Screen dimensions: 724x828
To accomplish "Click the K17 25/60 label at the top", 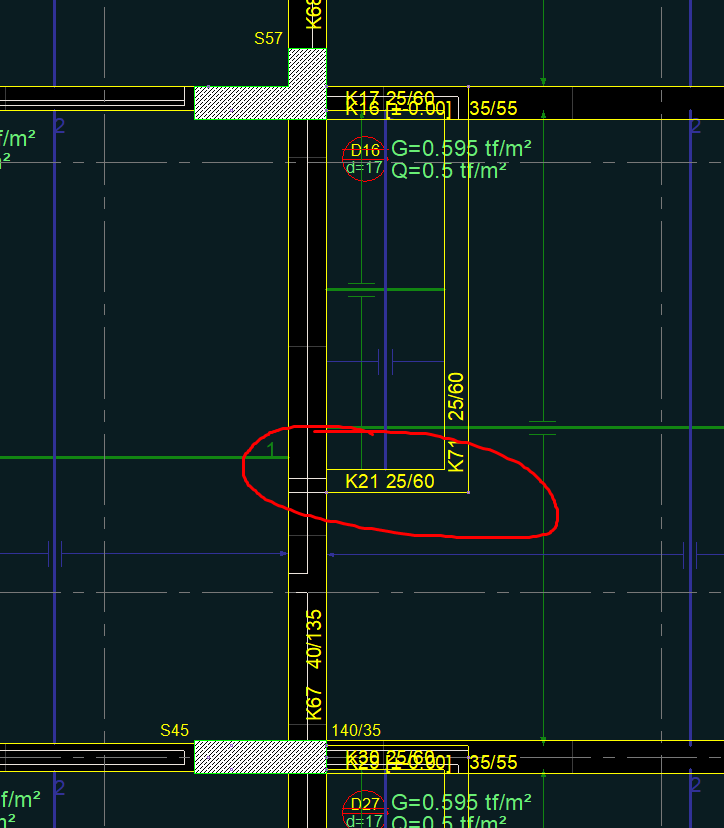I will tap(390, 97).
